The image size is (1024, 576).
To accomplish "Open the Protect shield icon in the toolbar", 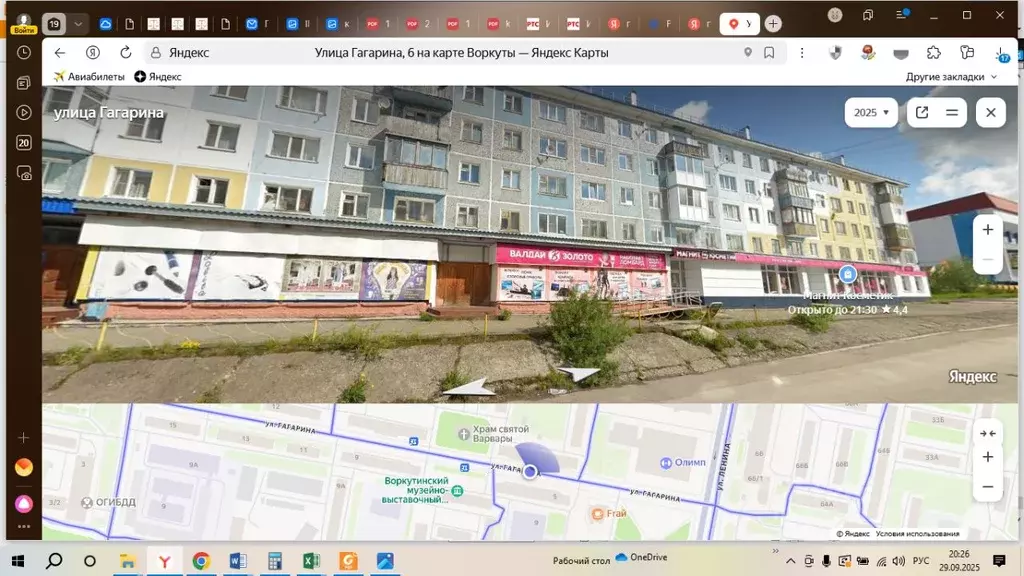I will 835,51.
